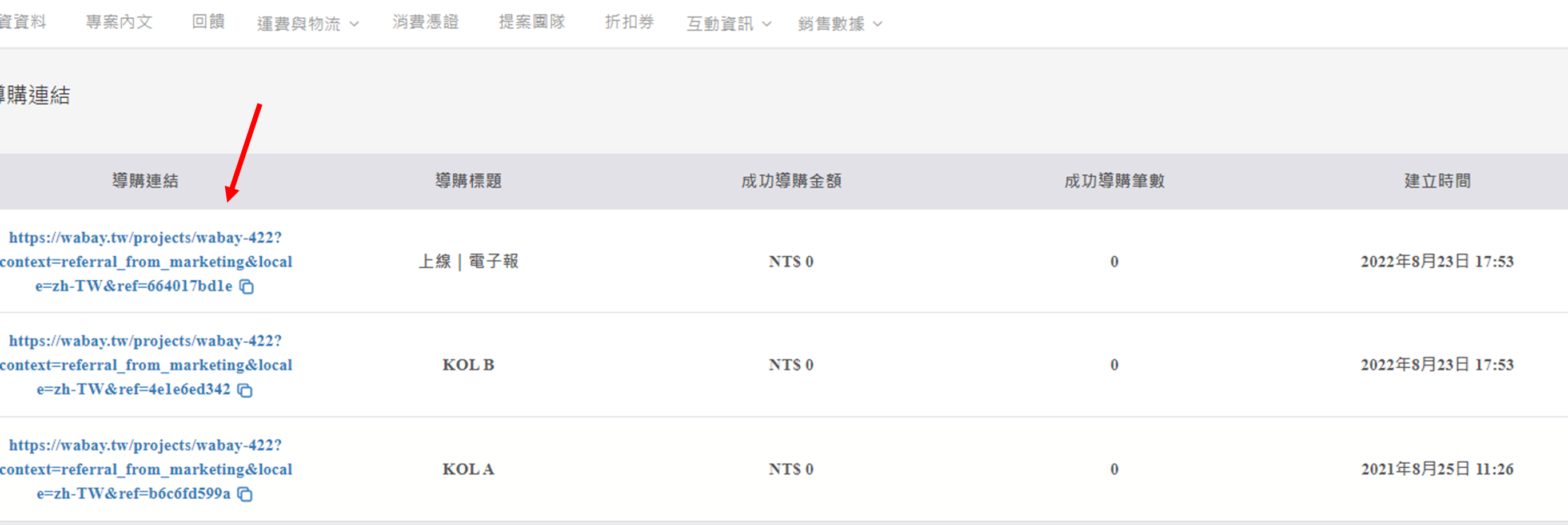Expand the 運費與物流 dropdown menu
The image size is (1568, 525).
click(x=308, y=24)
